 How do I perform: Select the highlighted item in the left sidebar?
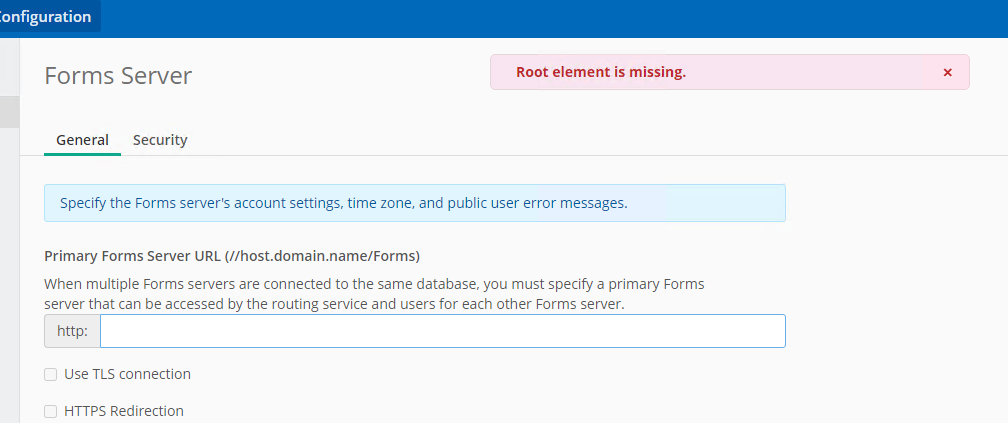tap(10, 112)
